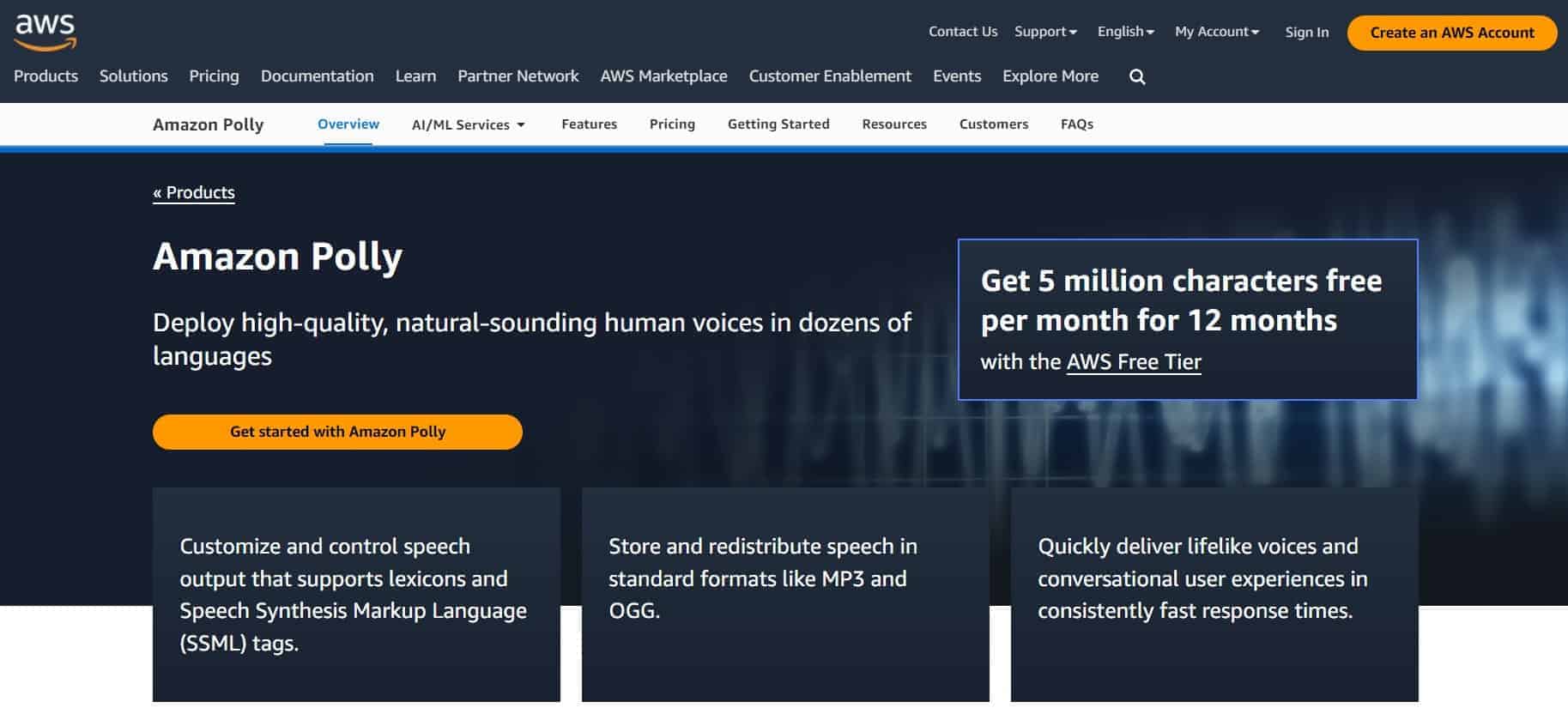Image resolution: width=1568 pixels, height=726 pixels.
Task: Open the Customers tab
Action: pyautogui.click(x=994, y=124)
